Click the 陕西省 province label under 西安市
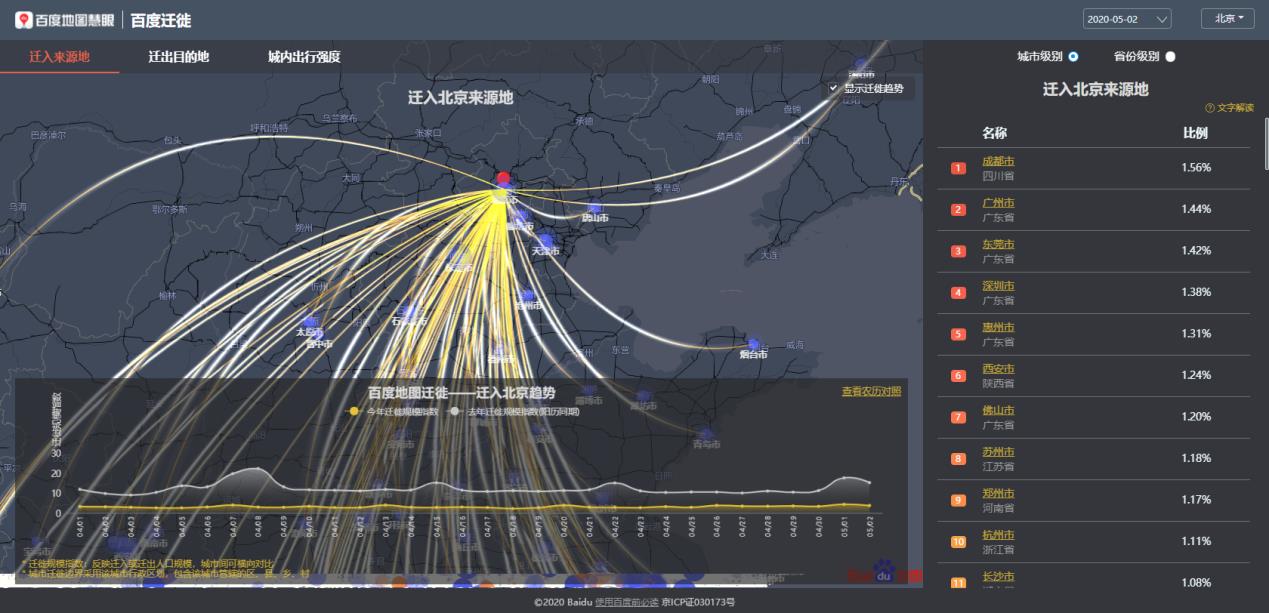 (998, 383)
